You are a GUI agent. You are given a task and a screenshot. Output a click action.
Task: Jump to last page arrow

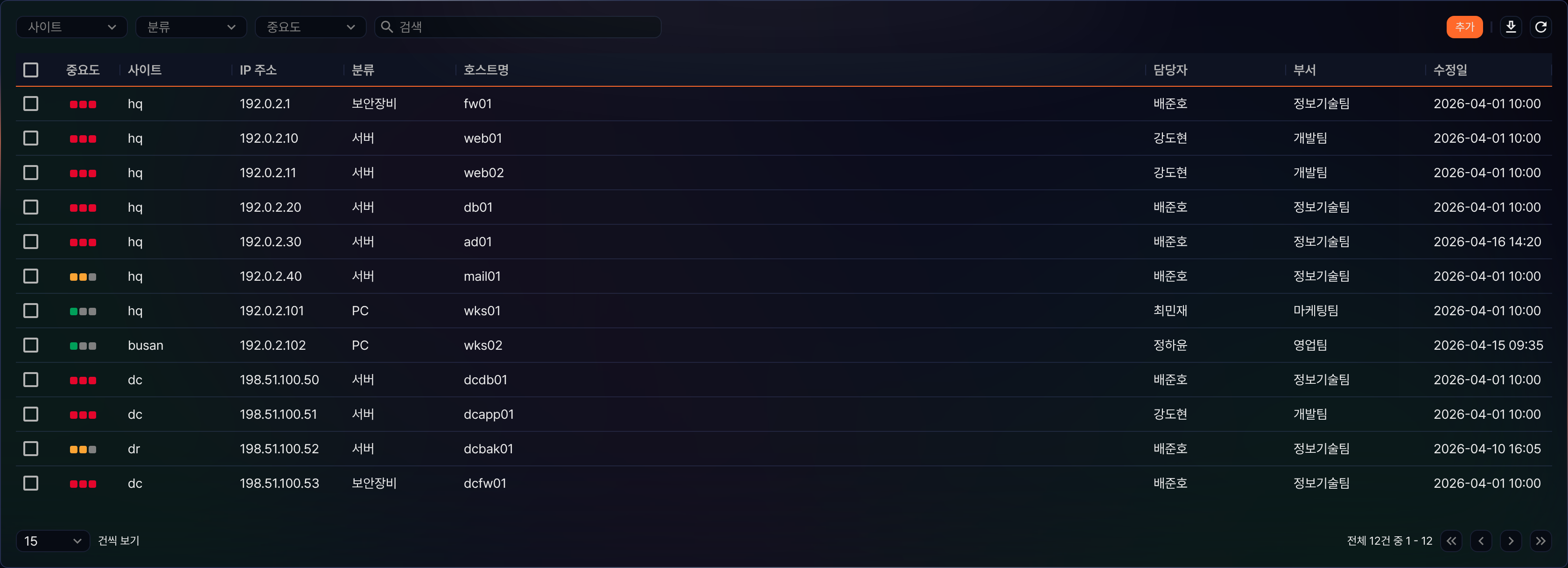[1540, 540]
